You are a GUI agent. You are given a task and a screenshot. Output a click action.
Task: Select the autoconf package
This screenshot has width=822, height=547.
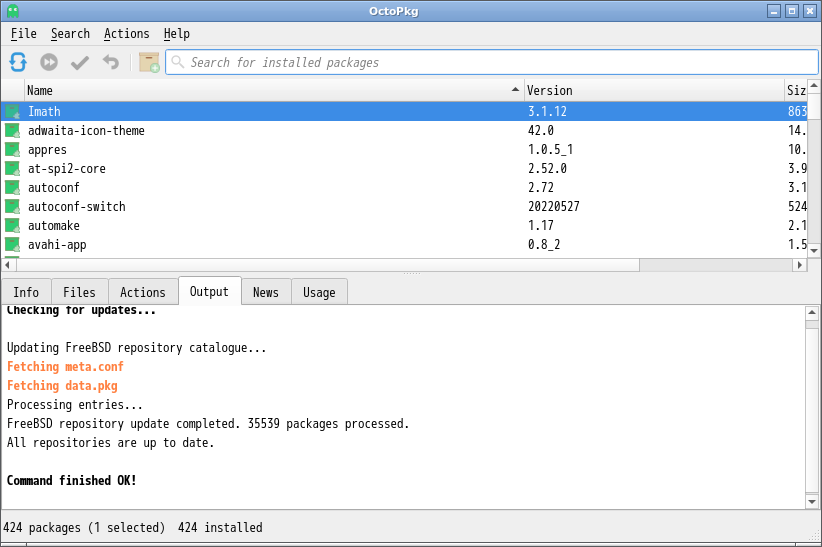(404, 187)
